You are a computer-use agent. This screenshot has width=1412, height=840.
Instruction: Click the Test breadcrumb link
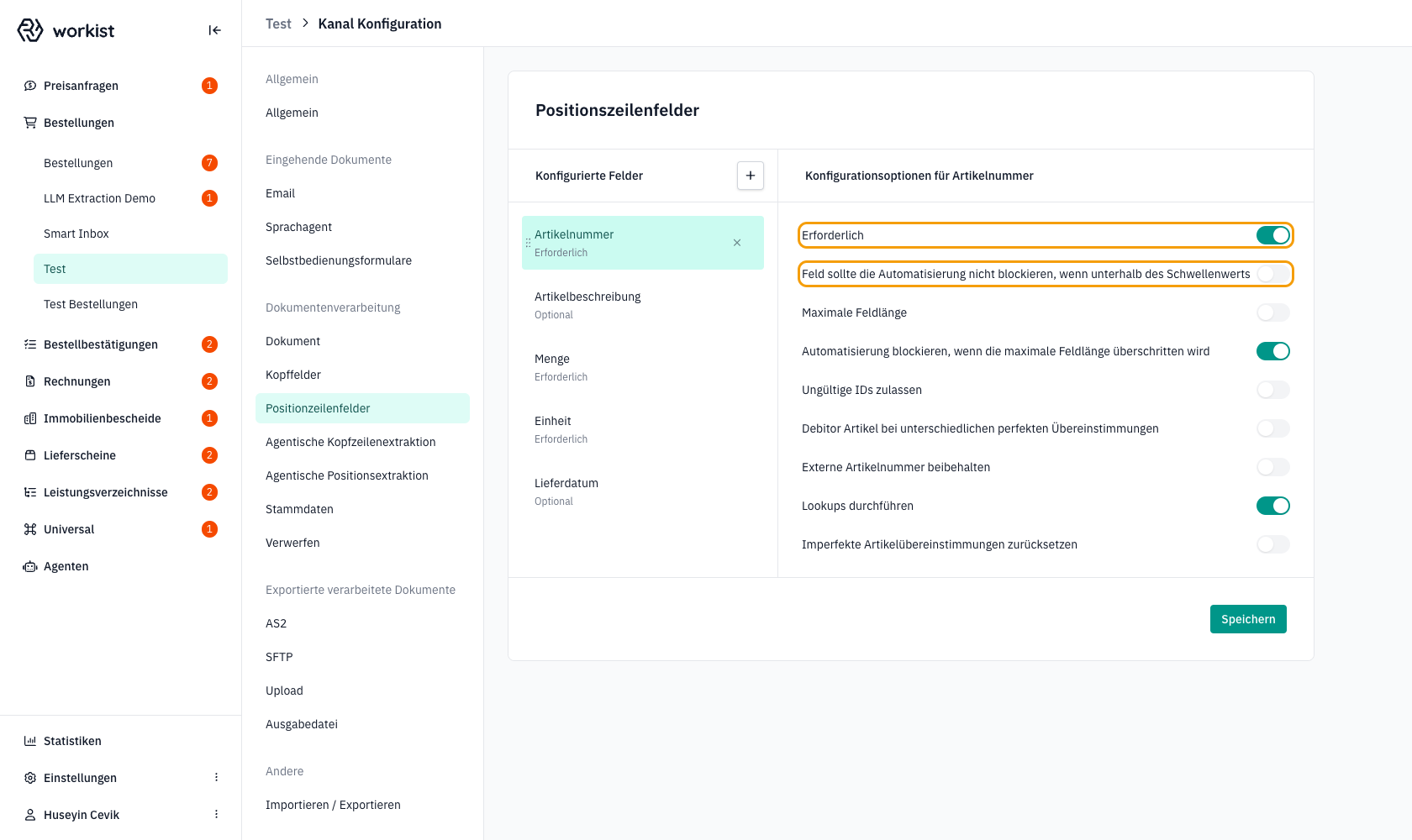pyautogui.click(x=278, y=24)
